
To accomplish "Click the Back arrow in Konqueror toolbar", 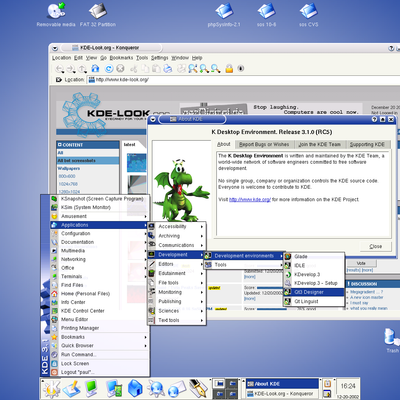I will point(60,69).
